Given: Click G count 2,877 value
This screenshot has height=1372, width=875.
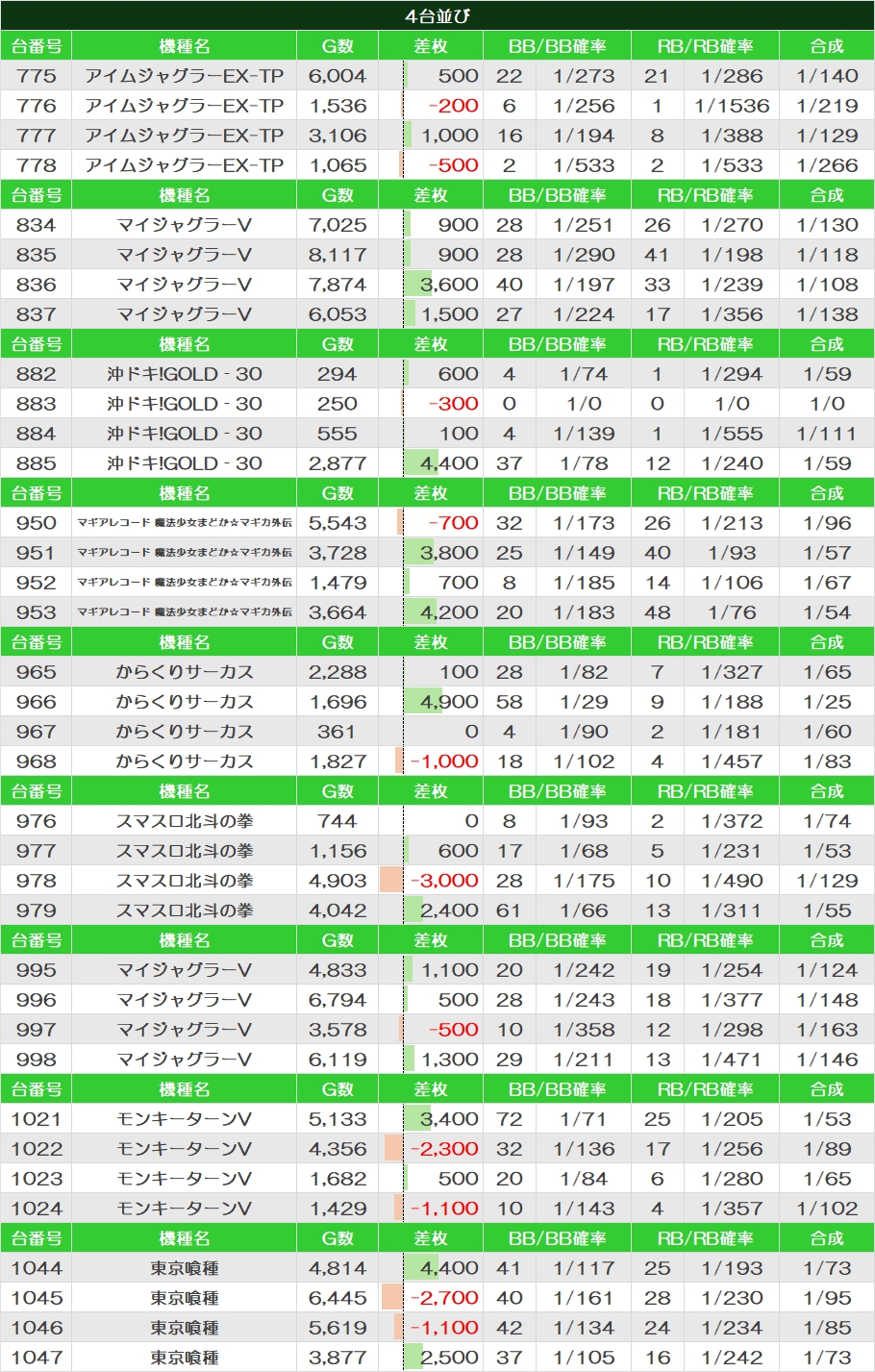Looking at the screenshot, I should pyautogui.click(x=337, y=463).
